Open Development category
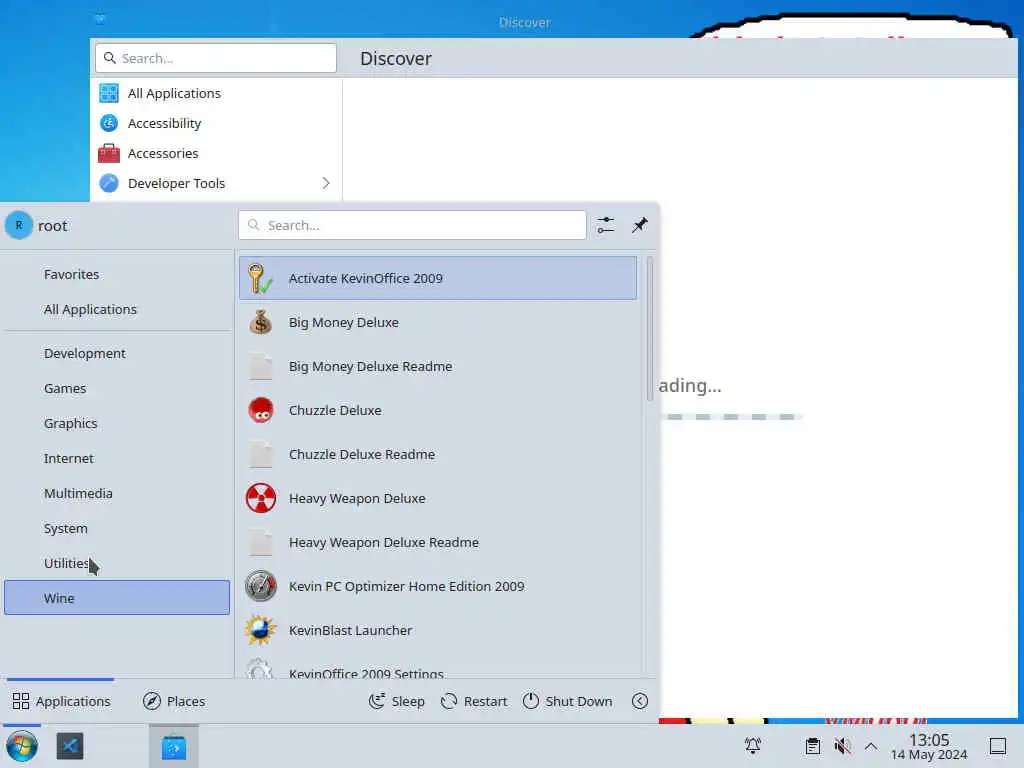Image resolution: width=1024 pixels, height=768 pixels. 118,353
